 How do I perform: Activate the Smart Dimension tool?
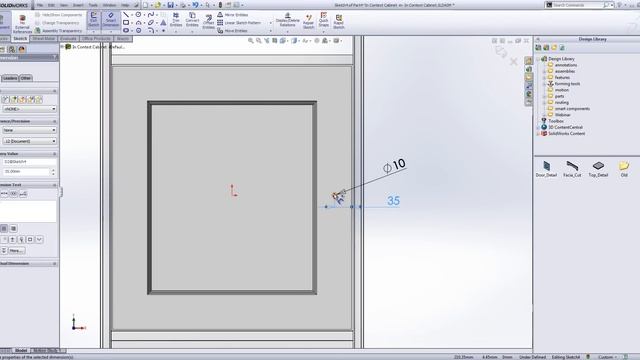tap(111, 20)
